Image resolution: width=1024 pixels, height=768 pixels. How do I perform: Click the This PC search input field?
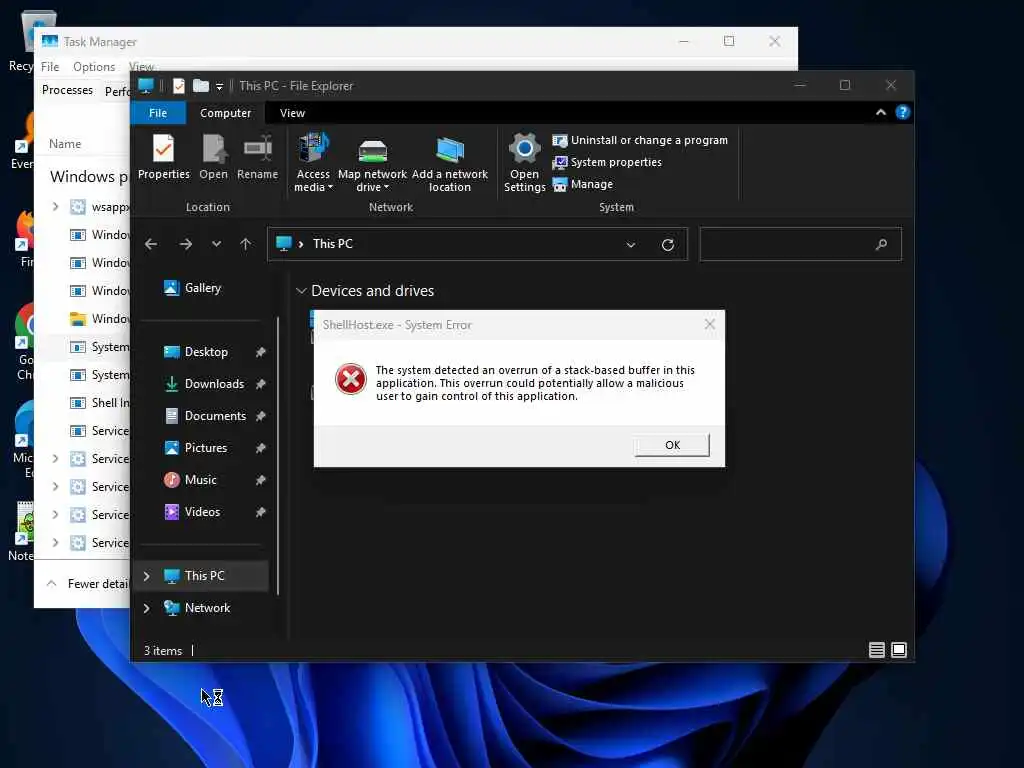click(x=800, y=244)
